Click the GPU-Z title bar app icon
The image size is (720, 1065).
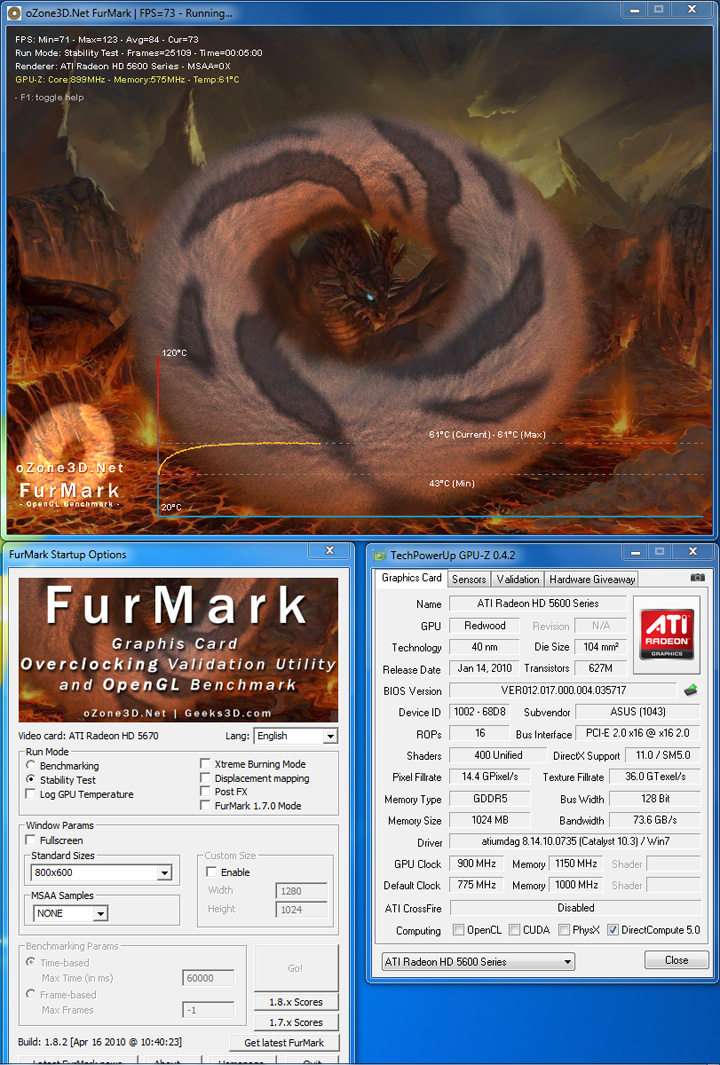380,555
